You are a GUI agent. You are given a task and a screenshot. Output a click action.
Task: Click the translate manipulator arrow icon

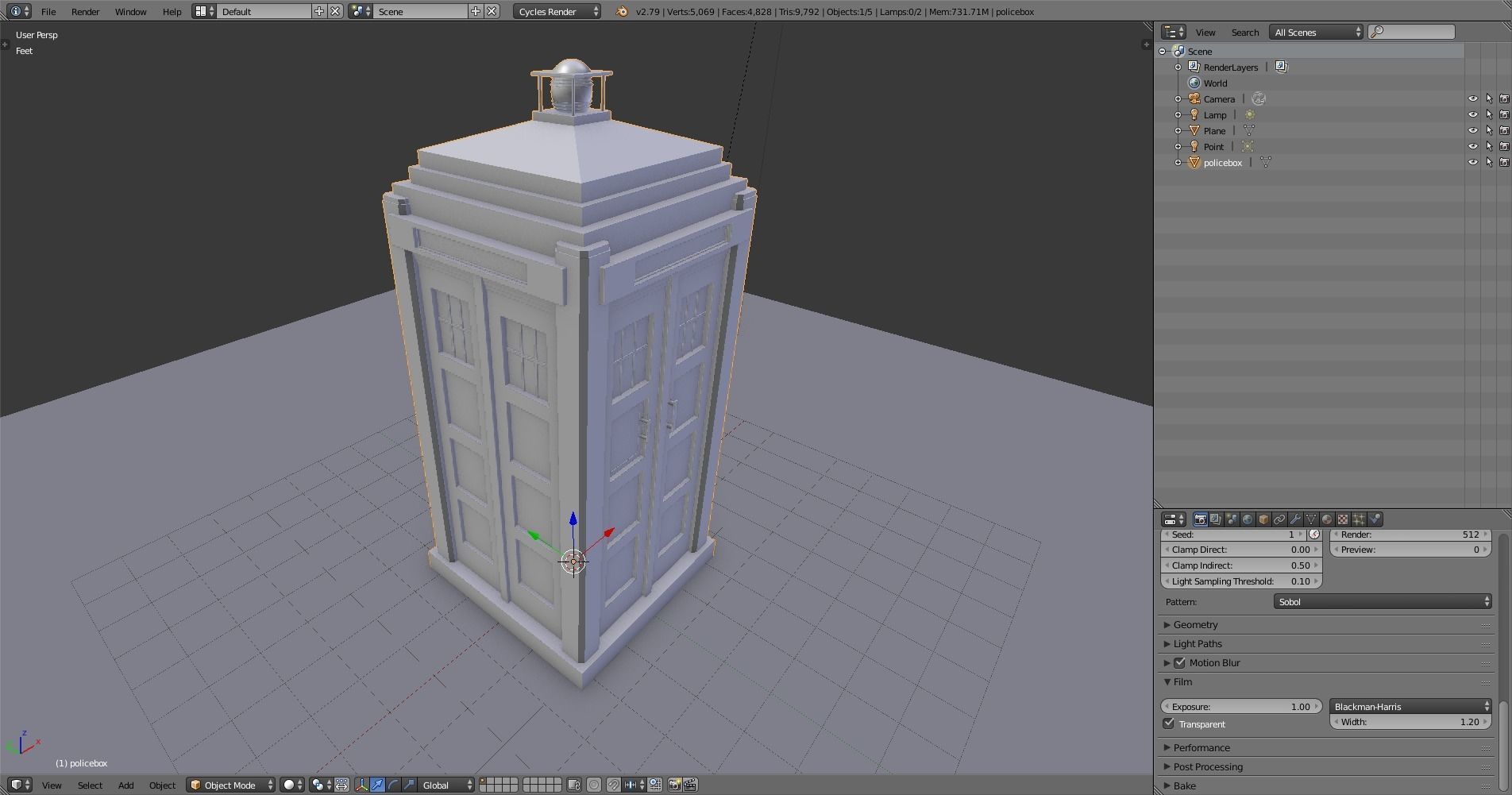378,785
